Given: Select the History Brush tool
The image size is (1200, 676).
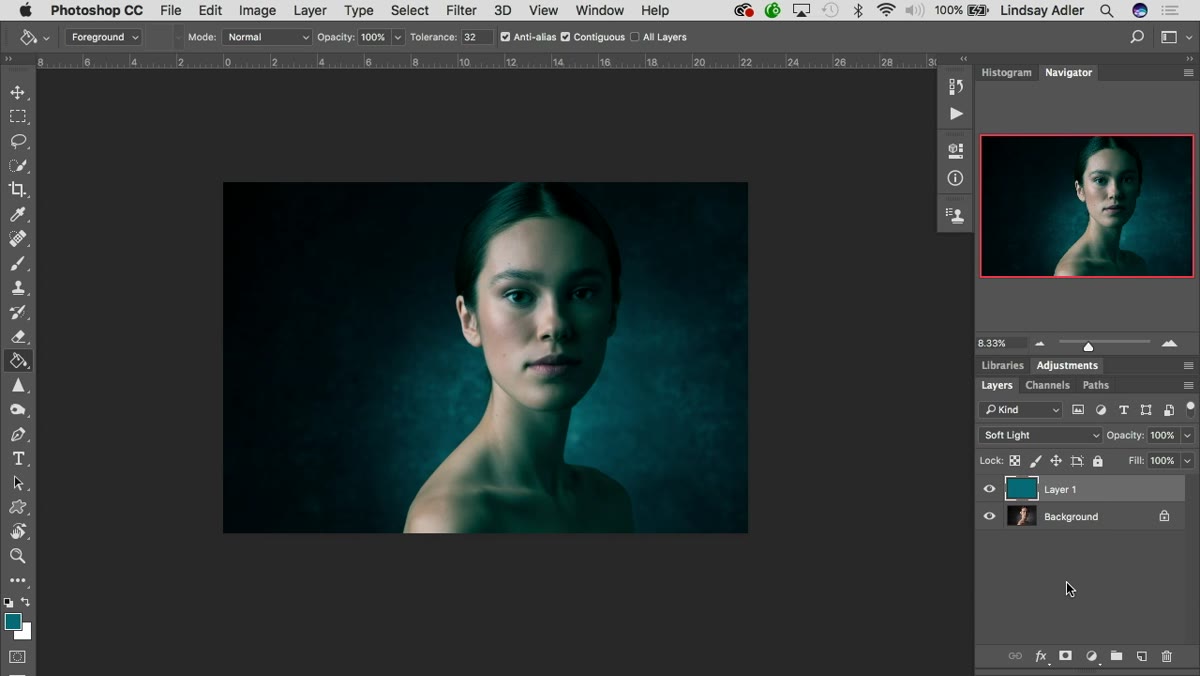Looking at the screenshot, I should [x=18, y=313].
